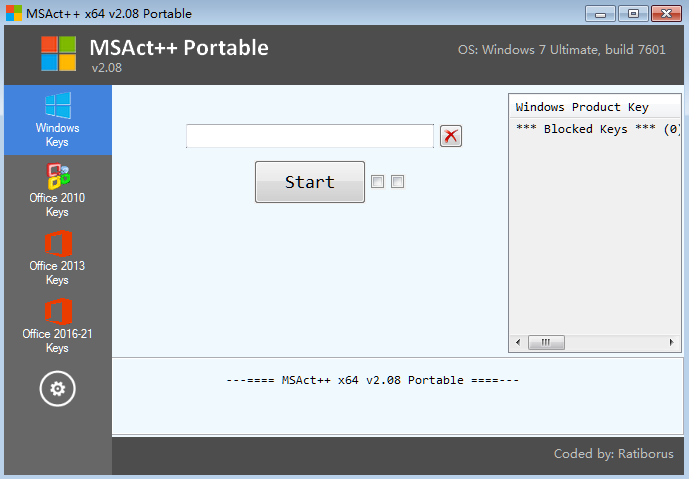This screenshot has width=689, height=479.
Task: Click into the product key input field
Action: pos(309,136)
